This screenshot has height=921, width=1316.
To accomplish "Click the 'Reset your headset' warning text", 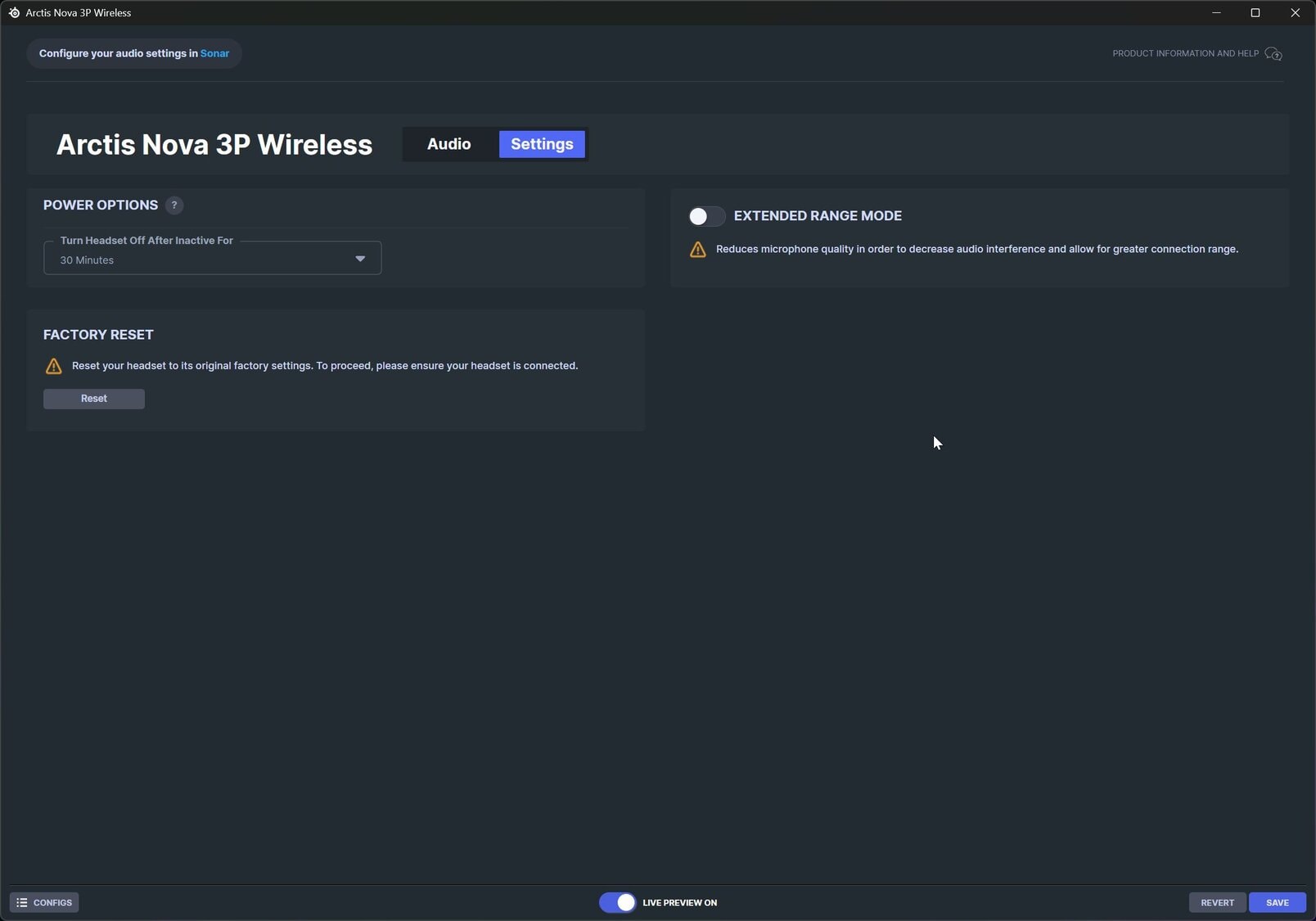I will coord(325,366).
